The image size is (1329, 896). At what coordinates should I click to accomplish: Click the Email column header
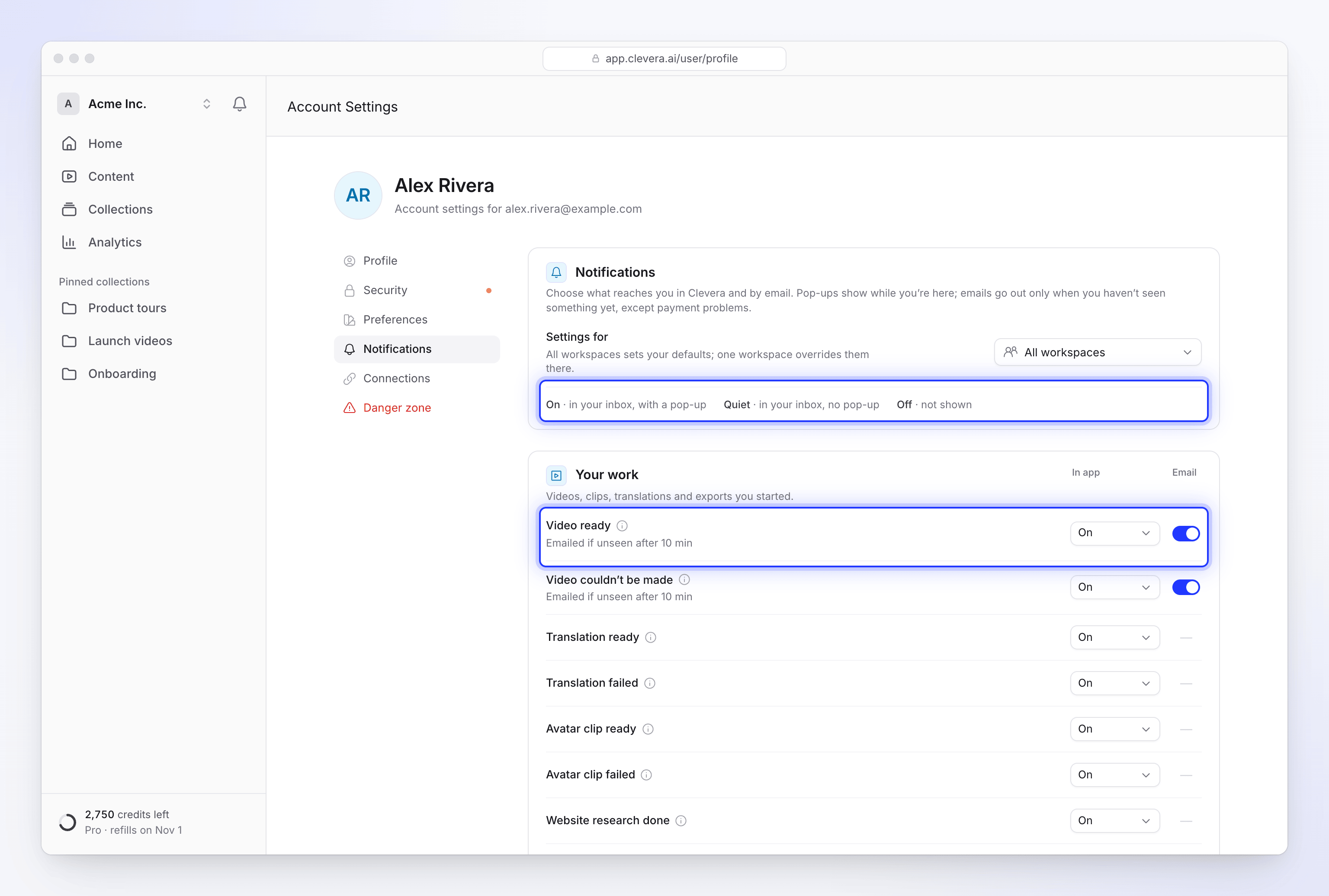point(1184,473)
